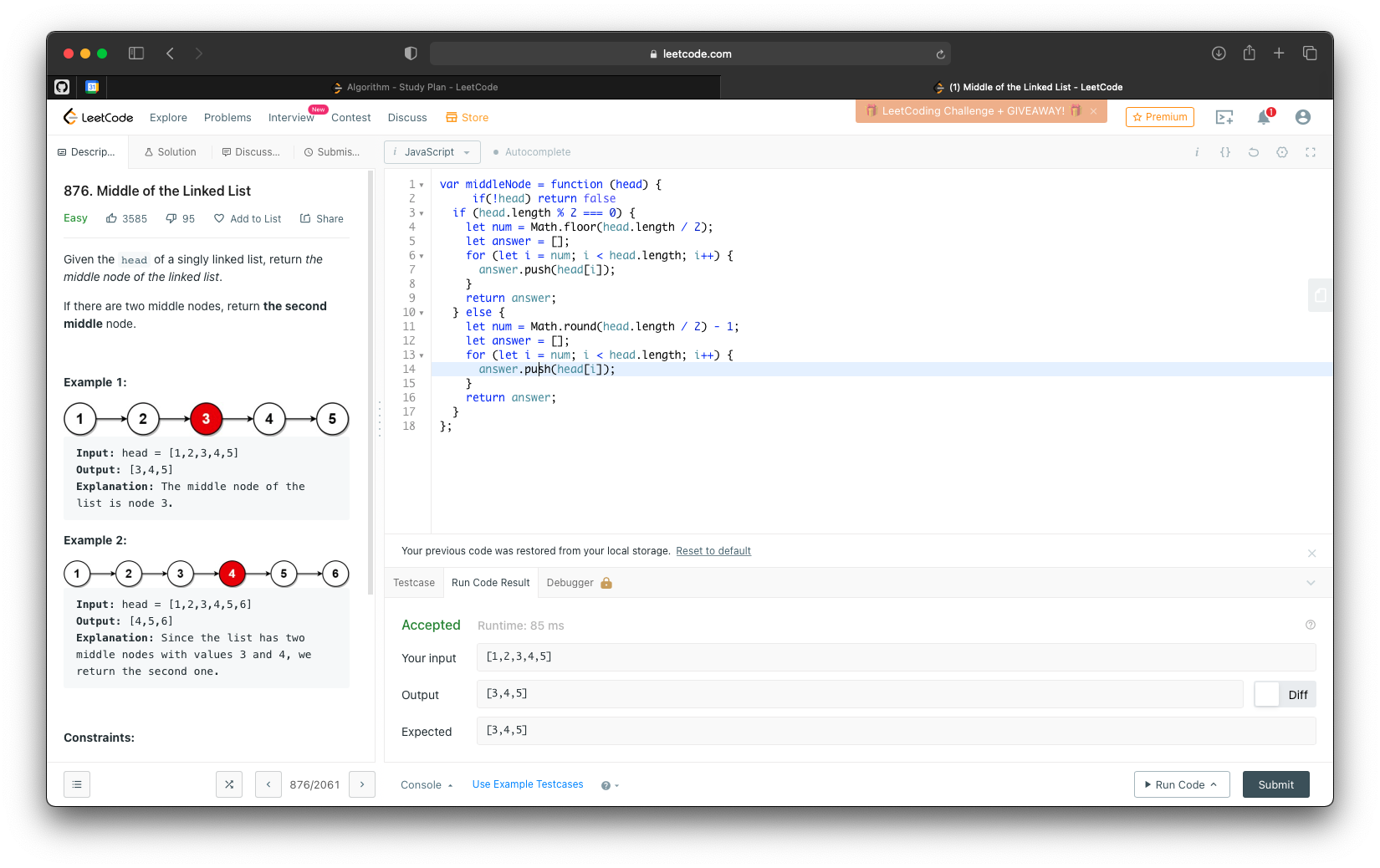
Task: Open the LeetCode playground terminal icon
Action: (1224, 118)
